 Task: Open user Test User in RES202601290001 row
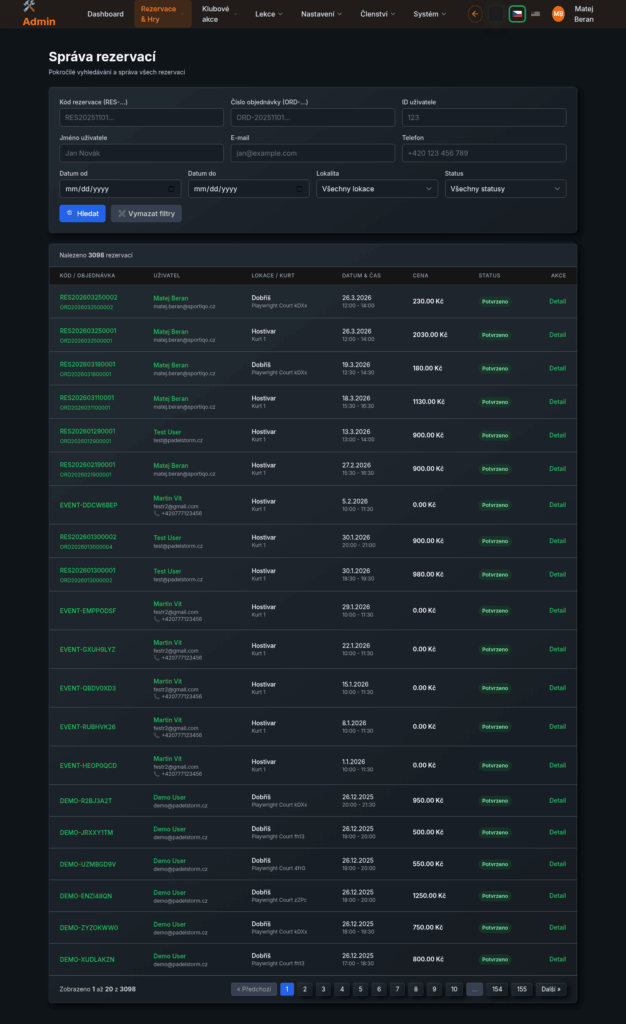(167, 432)
